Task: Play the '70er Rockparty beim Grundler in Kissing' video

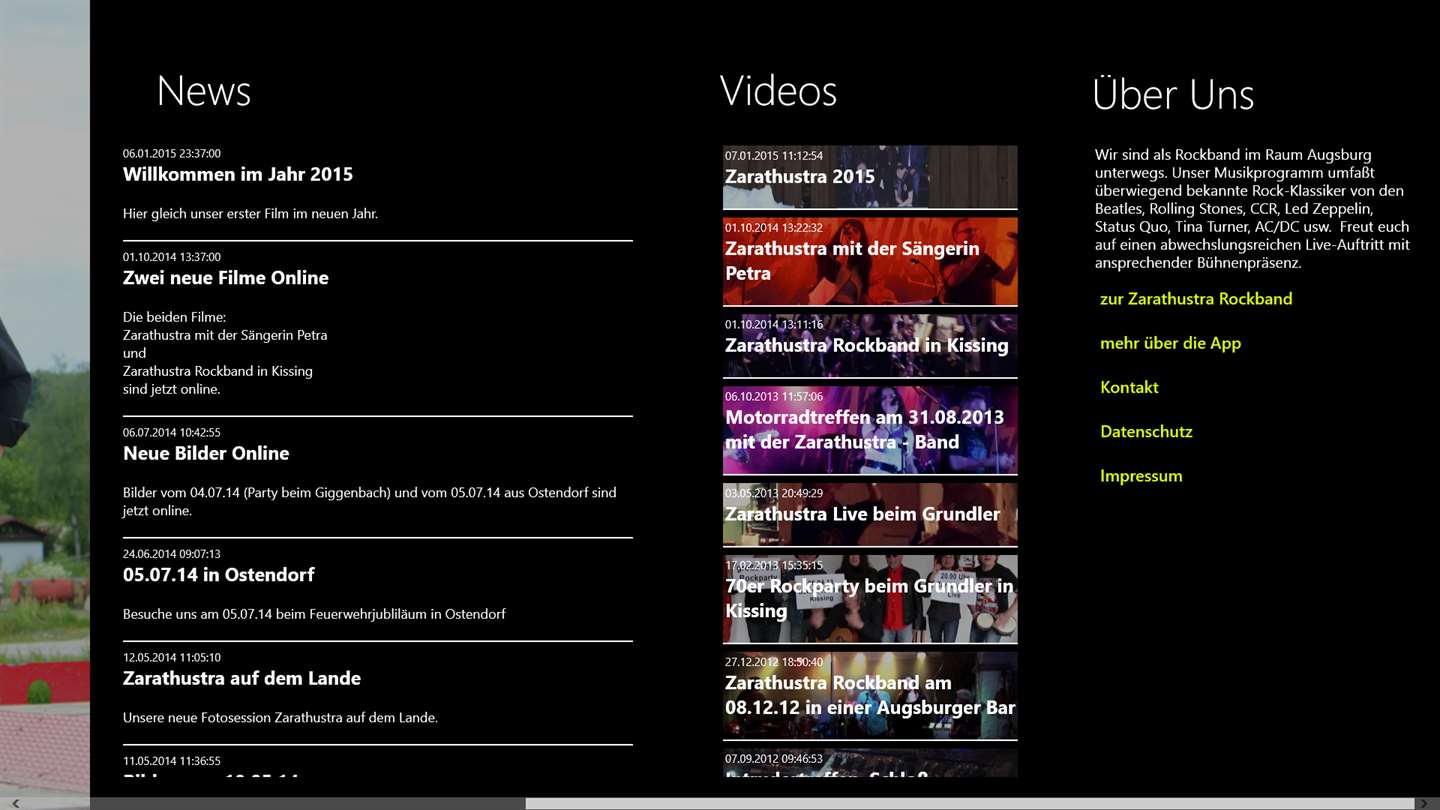Action: (x=870, y=599)
